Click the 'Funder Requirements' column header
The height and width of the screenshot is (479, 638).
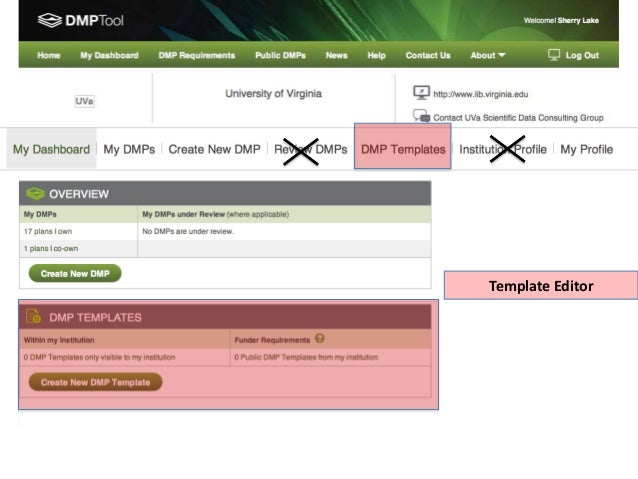pyautogui.click(x=272, y=340)
